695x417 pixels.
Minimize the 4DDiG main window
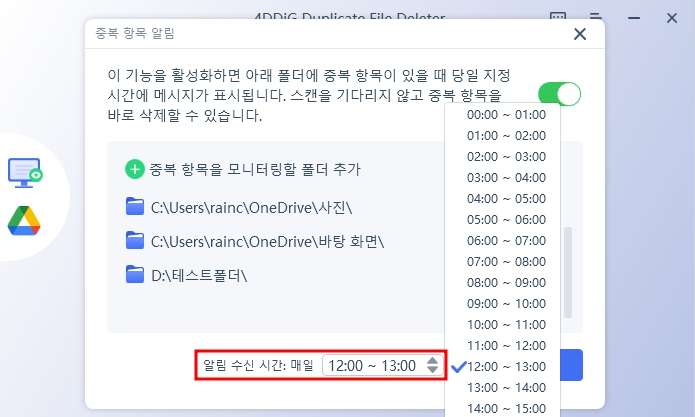pyautogui.click(x=634, y=18)
